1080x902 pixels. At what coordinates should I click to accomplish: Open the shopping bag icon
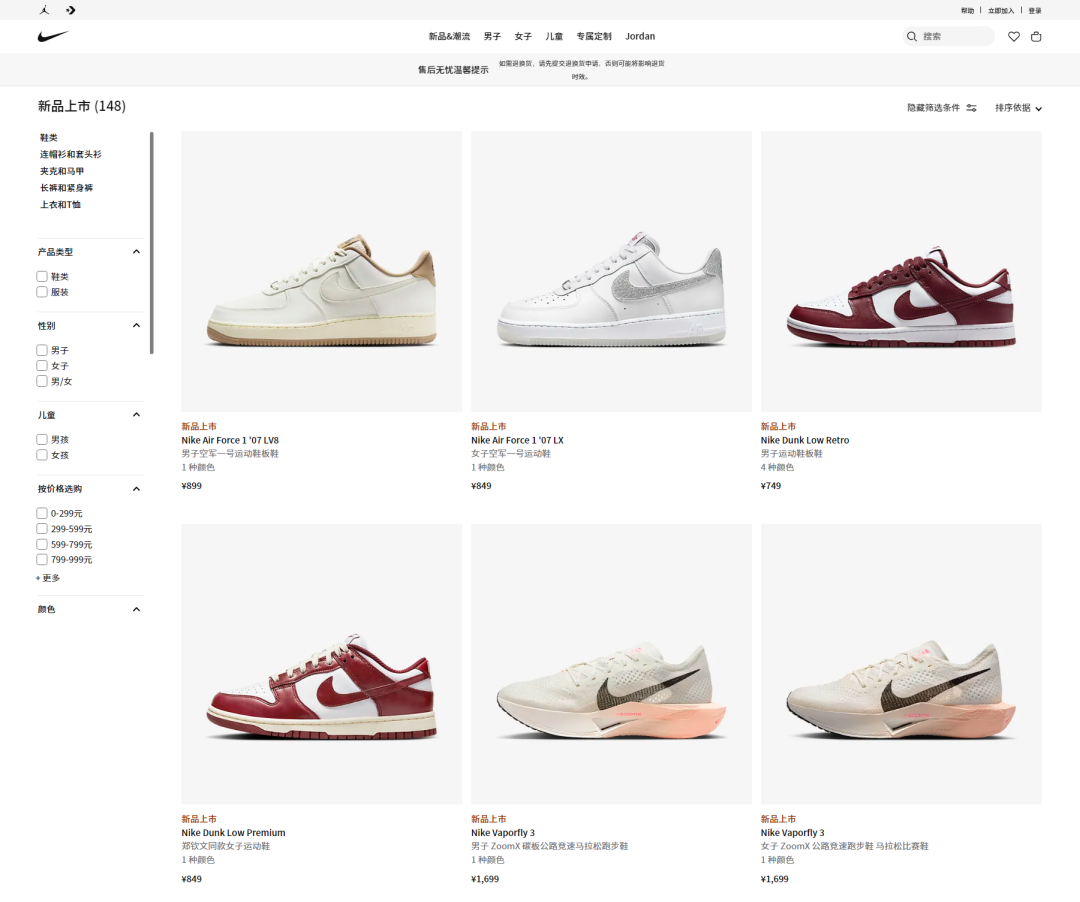coord(1036,37)
